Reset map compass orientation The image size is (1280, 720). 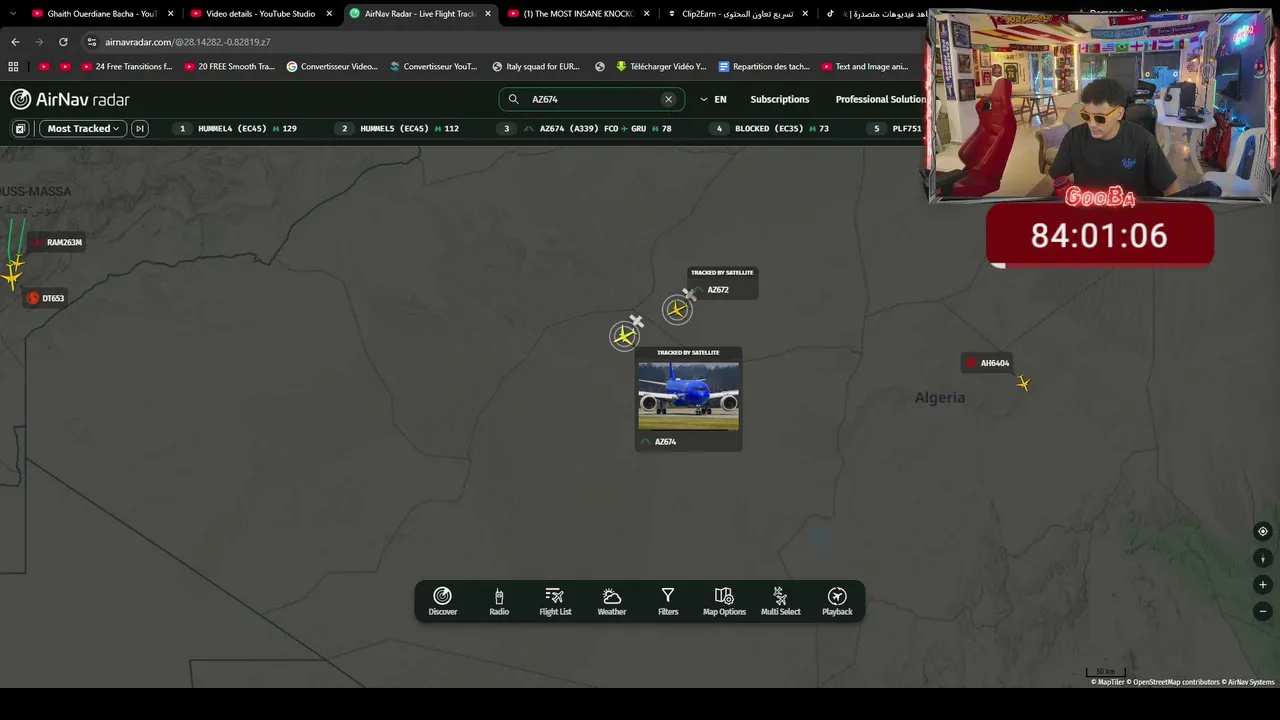click(x=1263, y=558)
